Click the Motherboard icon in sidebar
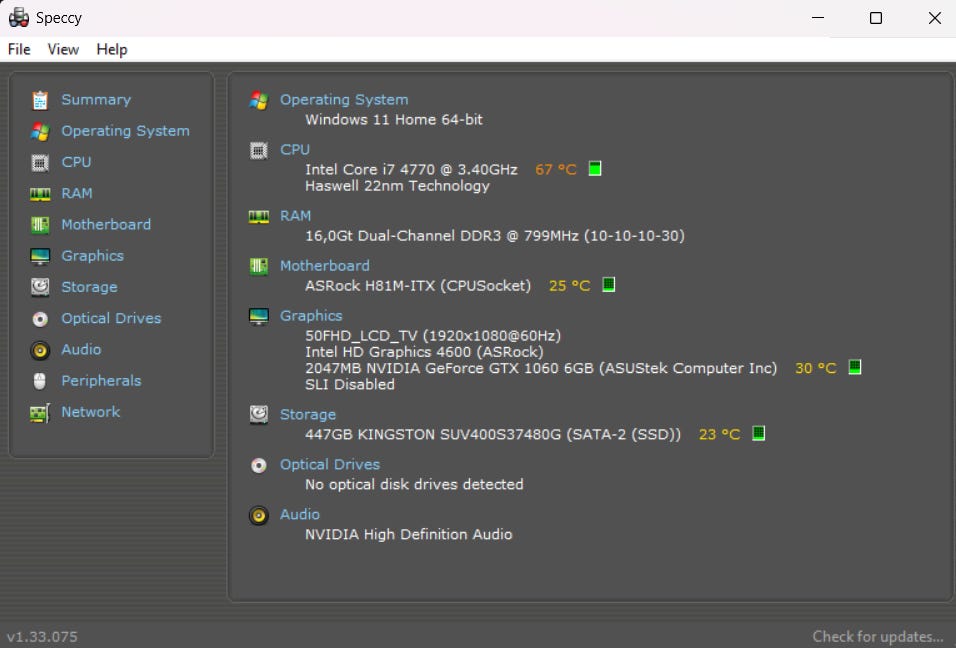Screen dimensions: 956x648 tap(40, 225)
